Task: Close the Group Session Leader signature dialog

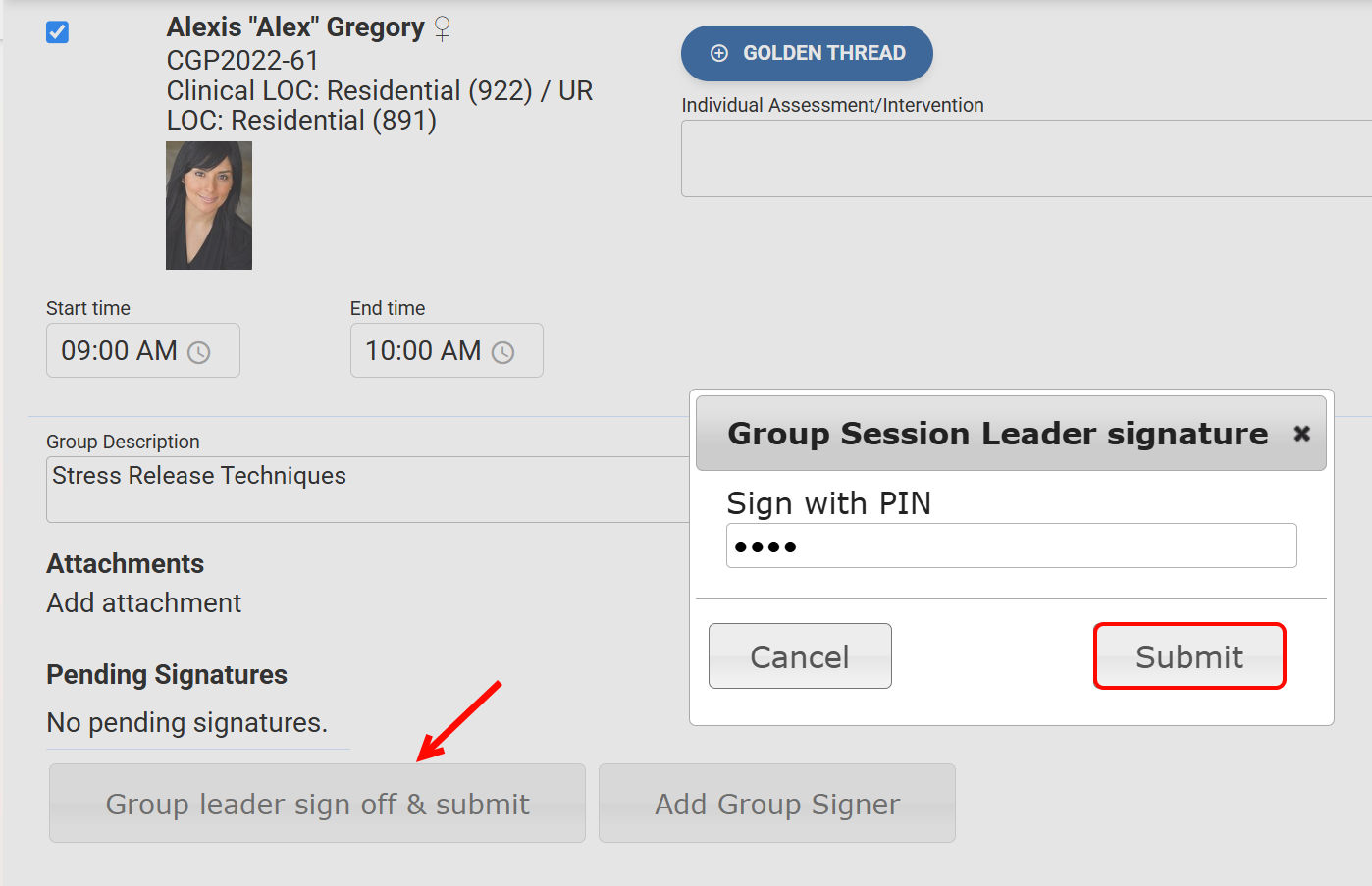Action: click(x=1301, y=433)
